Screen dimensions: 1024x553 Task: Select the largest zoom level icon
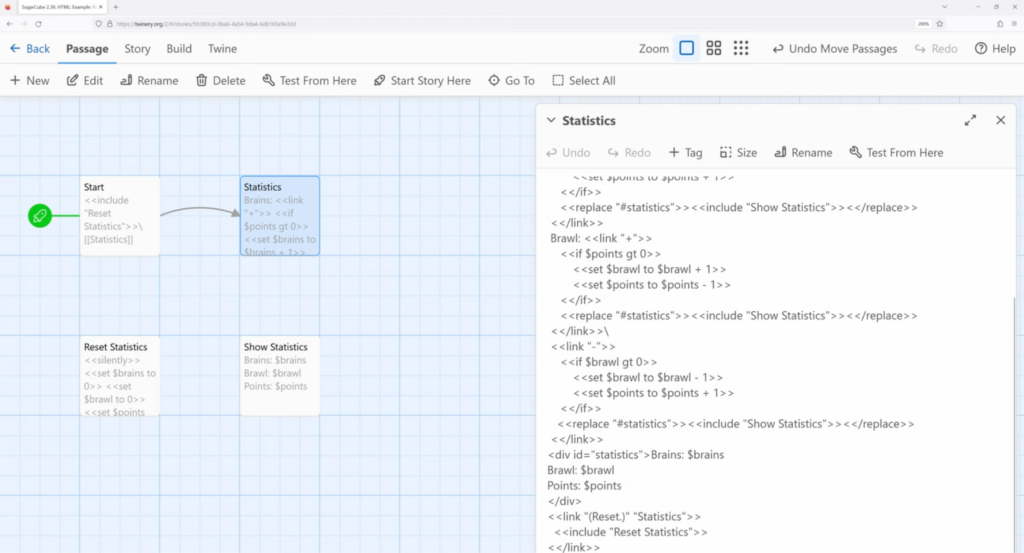pos(686,48)
